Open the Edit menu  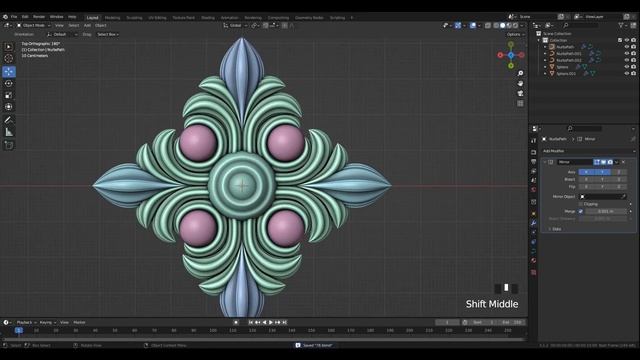tap(25, 17)
